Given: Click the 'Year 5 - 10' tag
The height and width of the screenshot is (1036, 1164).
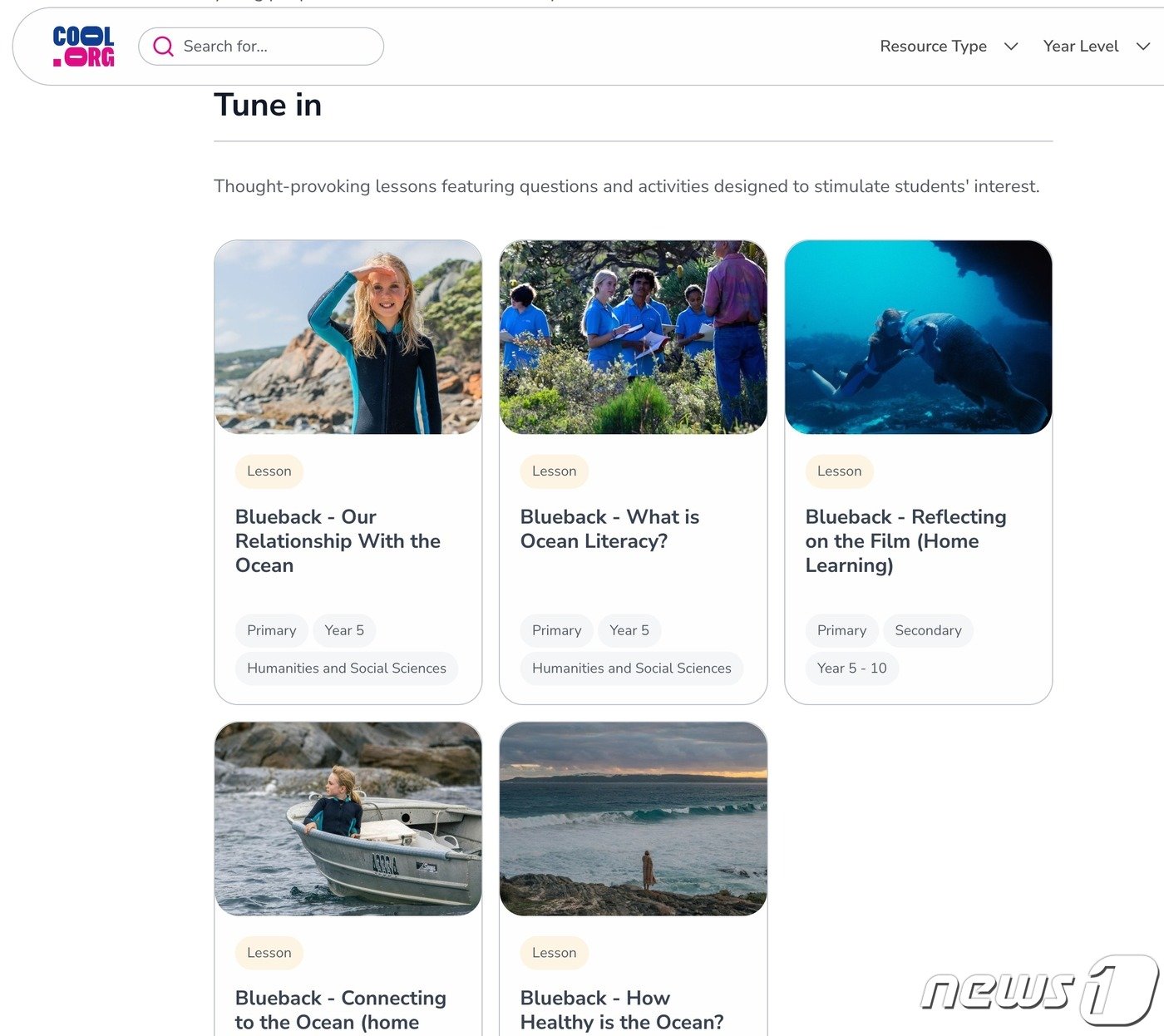Looking at the screenshot, I should tap(851, 668).
